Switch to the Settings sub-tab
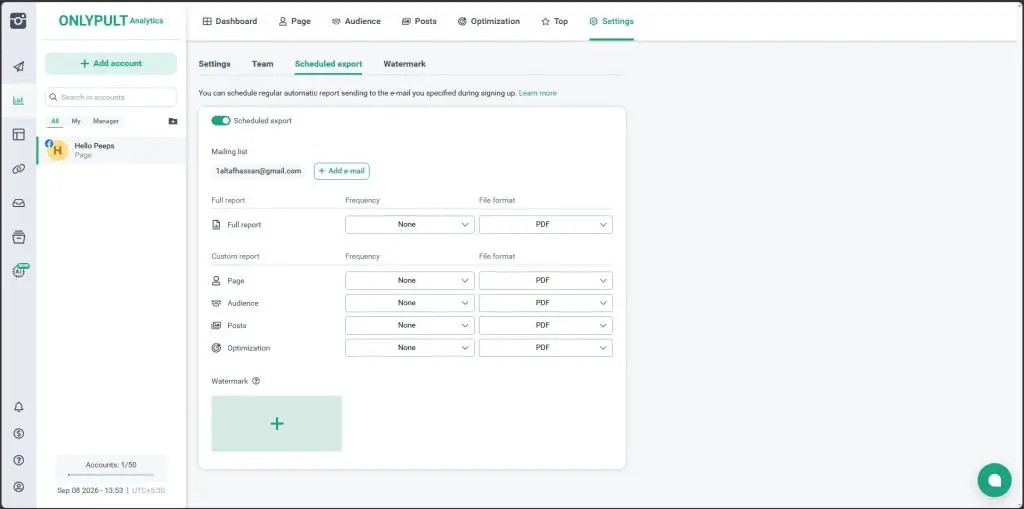The height and width of the screenshot is (509, 1024). coord(214,64)
